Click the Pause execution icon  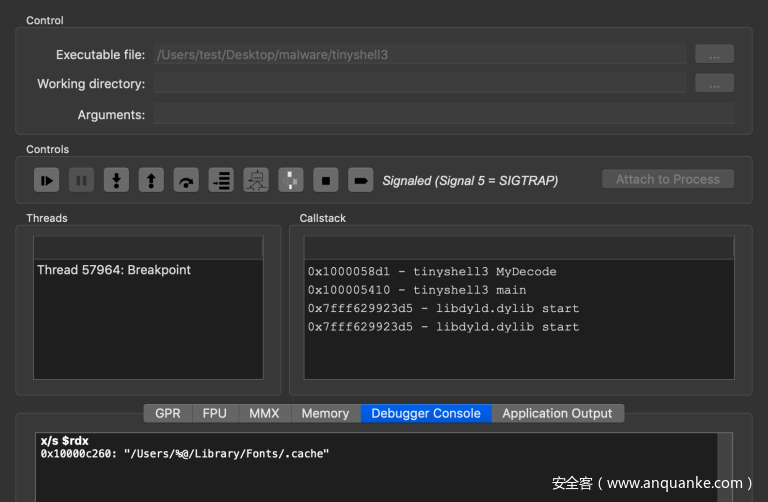pyautogui.click(x=82, y=180)
